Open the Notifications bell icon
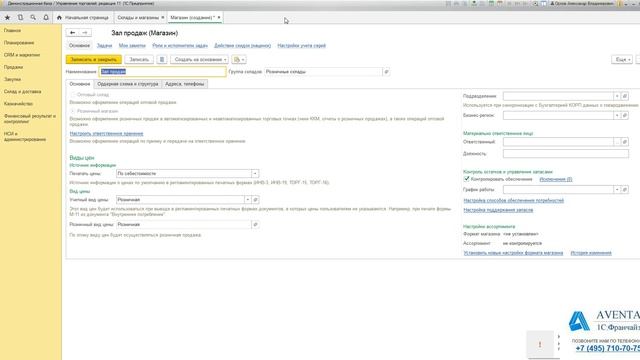640x360 pixels. 46,18
